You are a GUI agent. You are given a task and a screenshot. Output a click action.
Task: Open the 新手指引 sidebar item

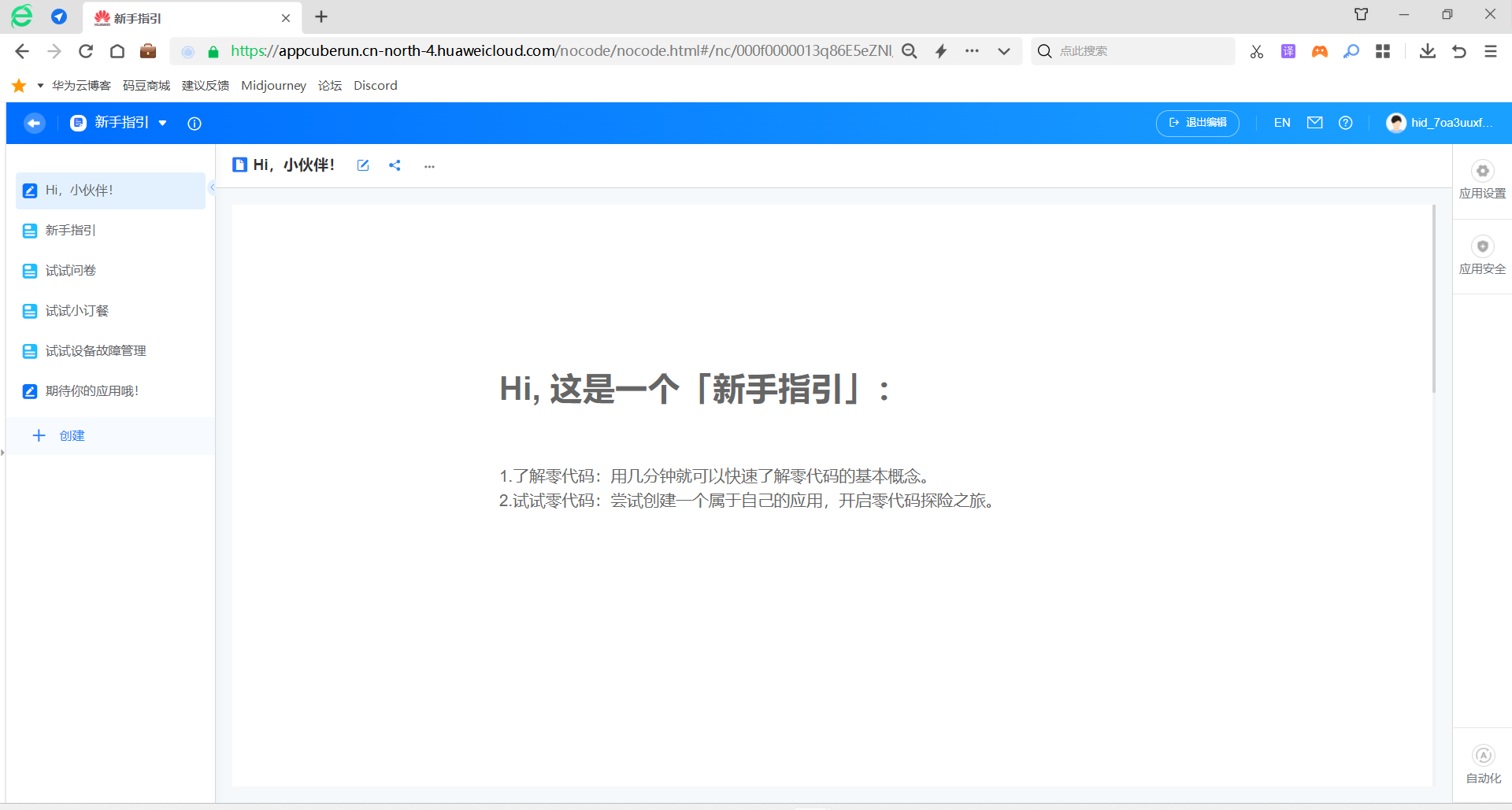click(110, 231)
